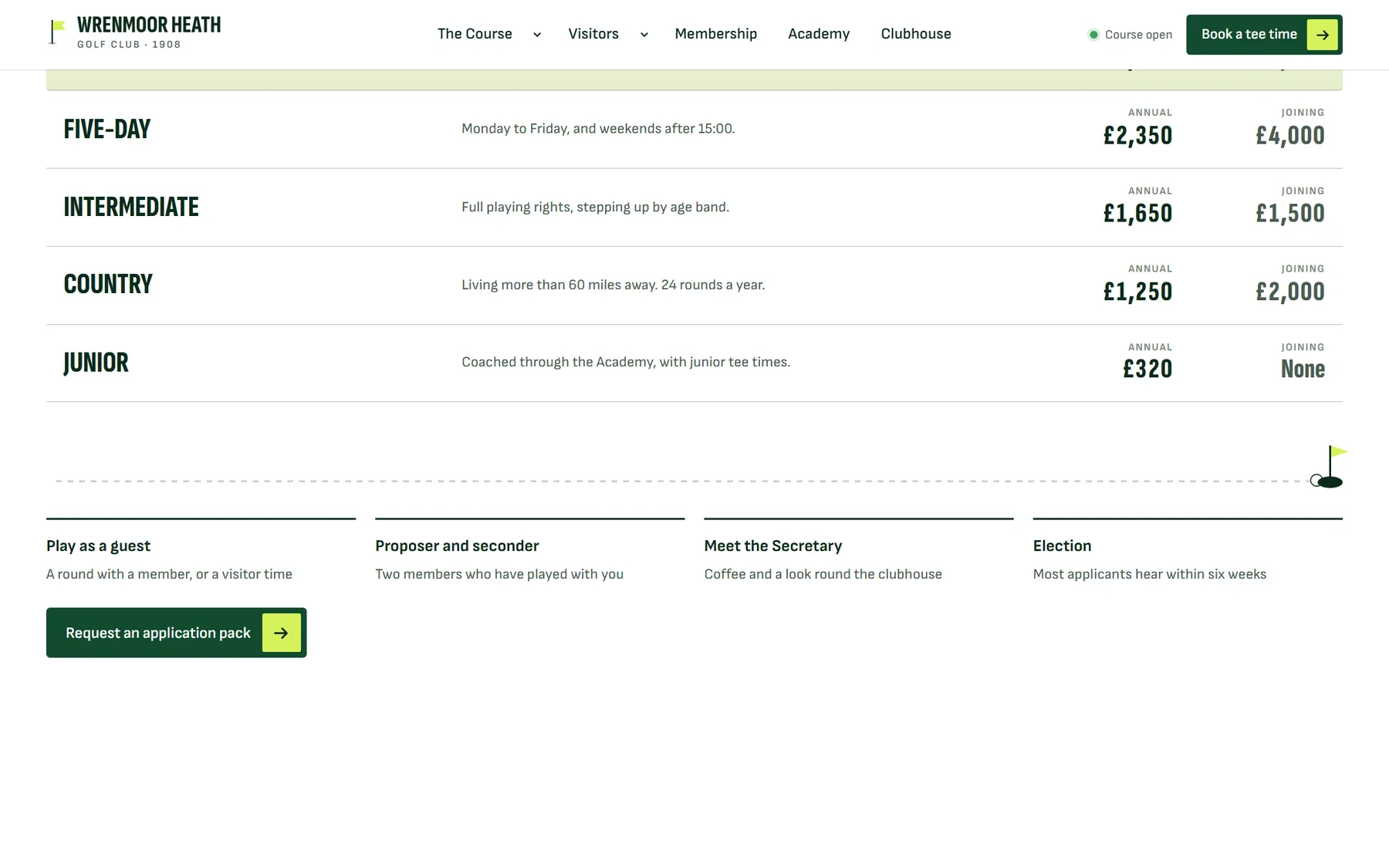The height and width of the screenshot is (868, 1389).
Task: Click 'Coffee and a look round the clubhouse'
Action: click(823, 574)
